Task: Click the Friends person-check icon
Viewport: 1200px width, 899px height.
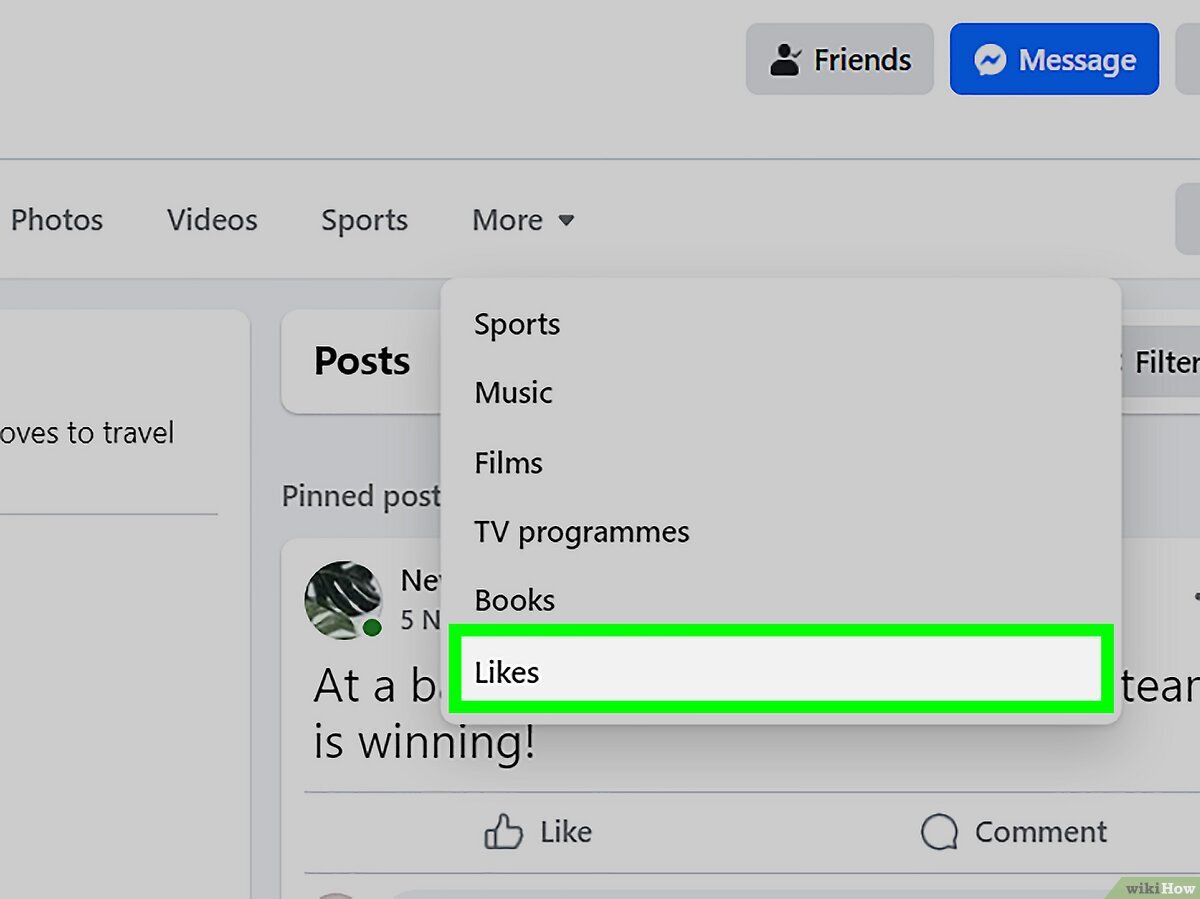Action: (x=785, y=61)
